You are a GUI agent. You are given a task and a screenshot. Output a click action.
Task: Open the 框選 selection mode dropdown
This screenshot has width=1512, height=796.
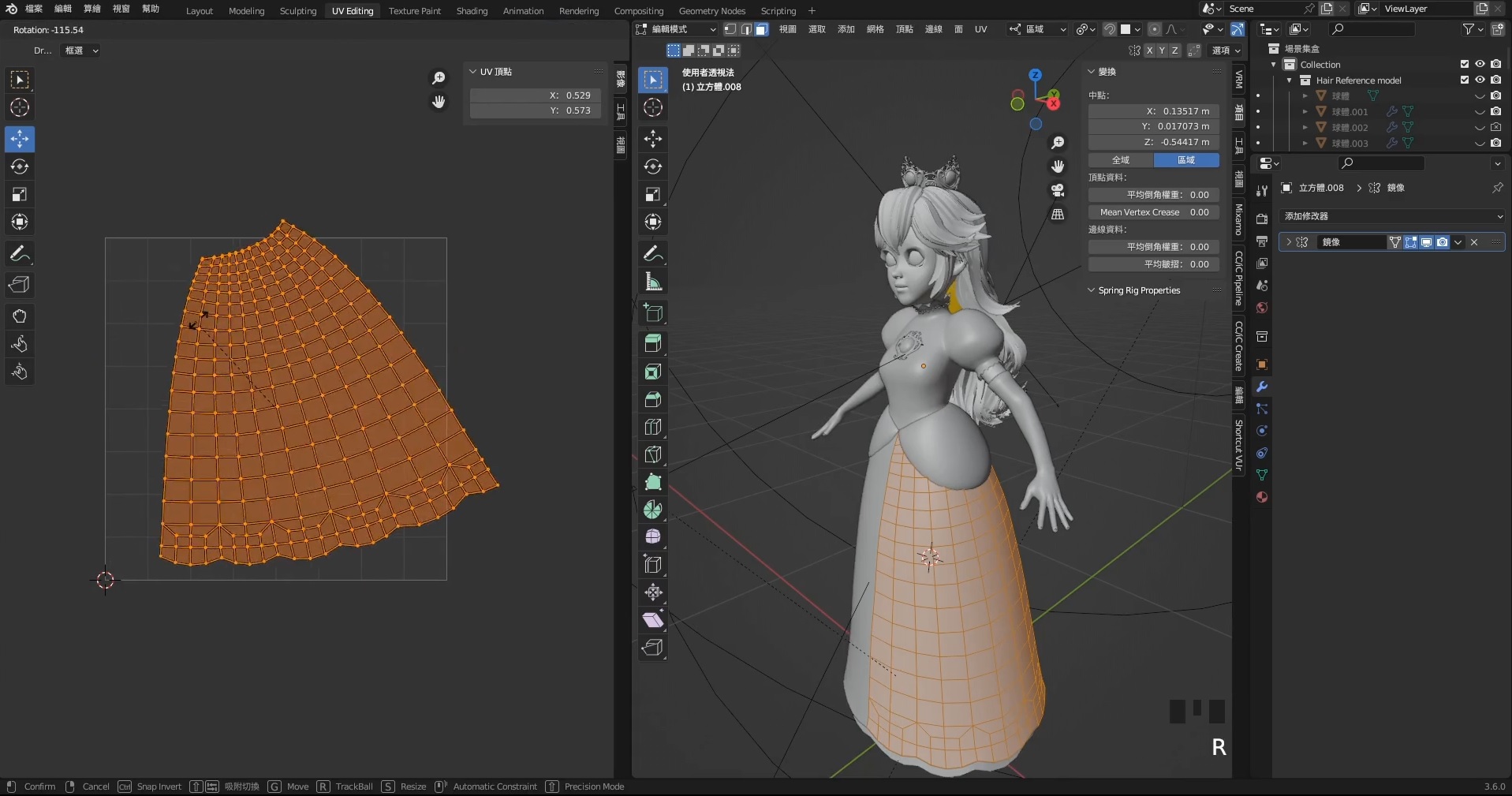81,50
